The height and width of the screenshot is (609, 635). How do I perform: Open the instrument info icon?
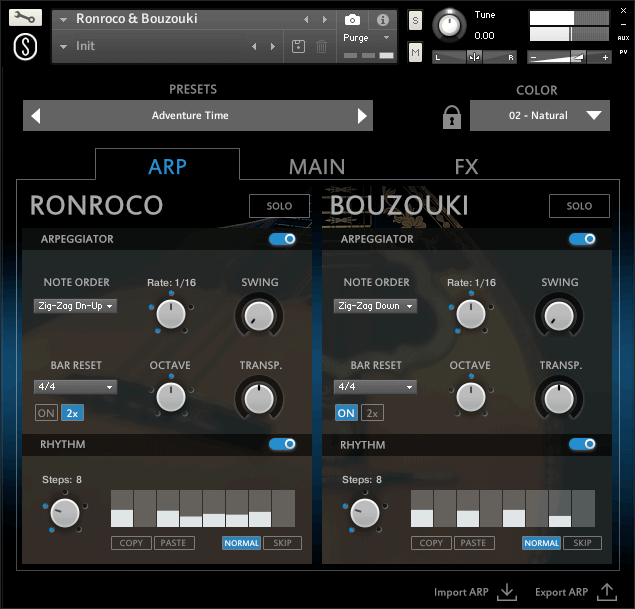[383, 19]
